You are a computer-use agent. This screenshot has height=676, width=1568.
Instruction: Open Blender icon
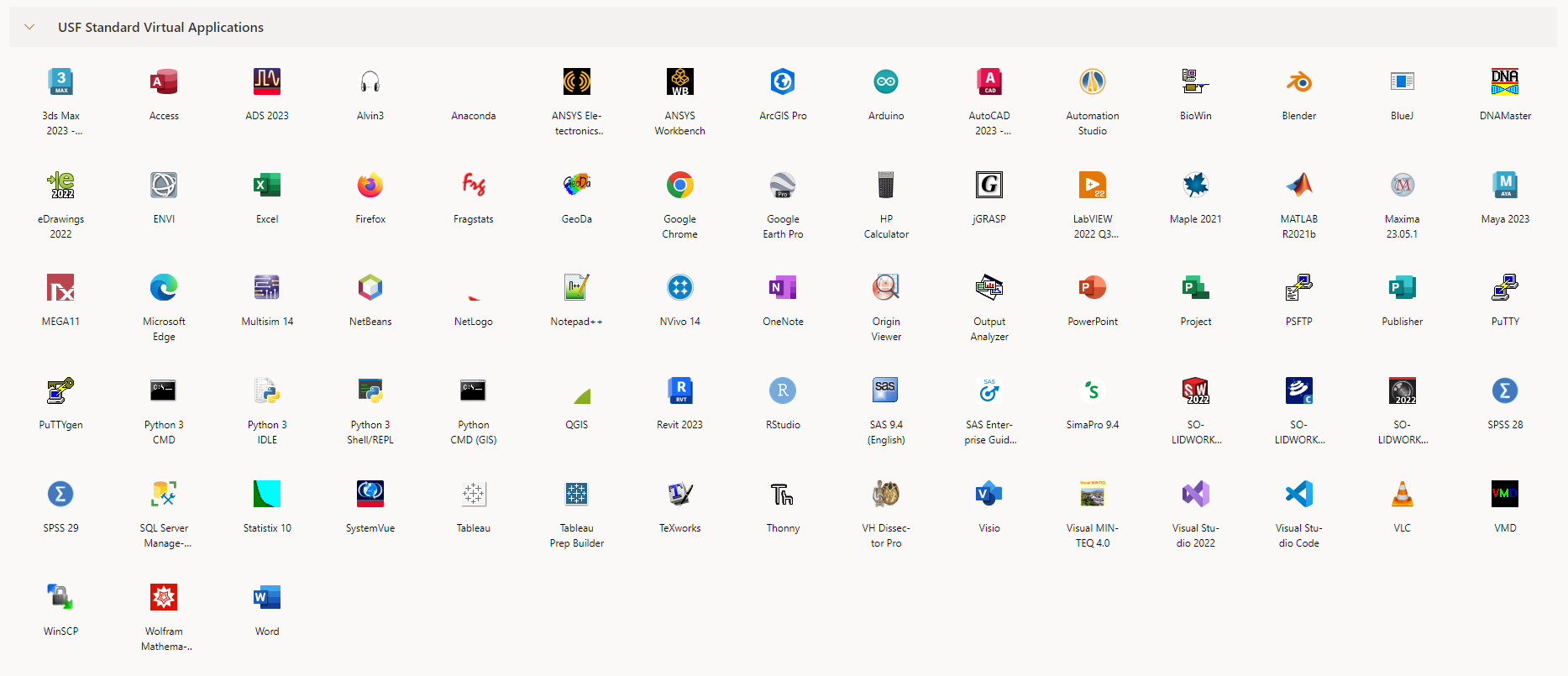(1299, 81)
